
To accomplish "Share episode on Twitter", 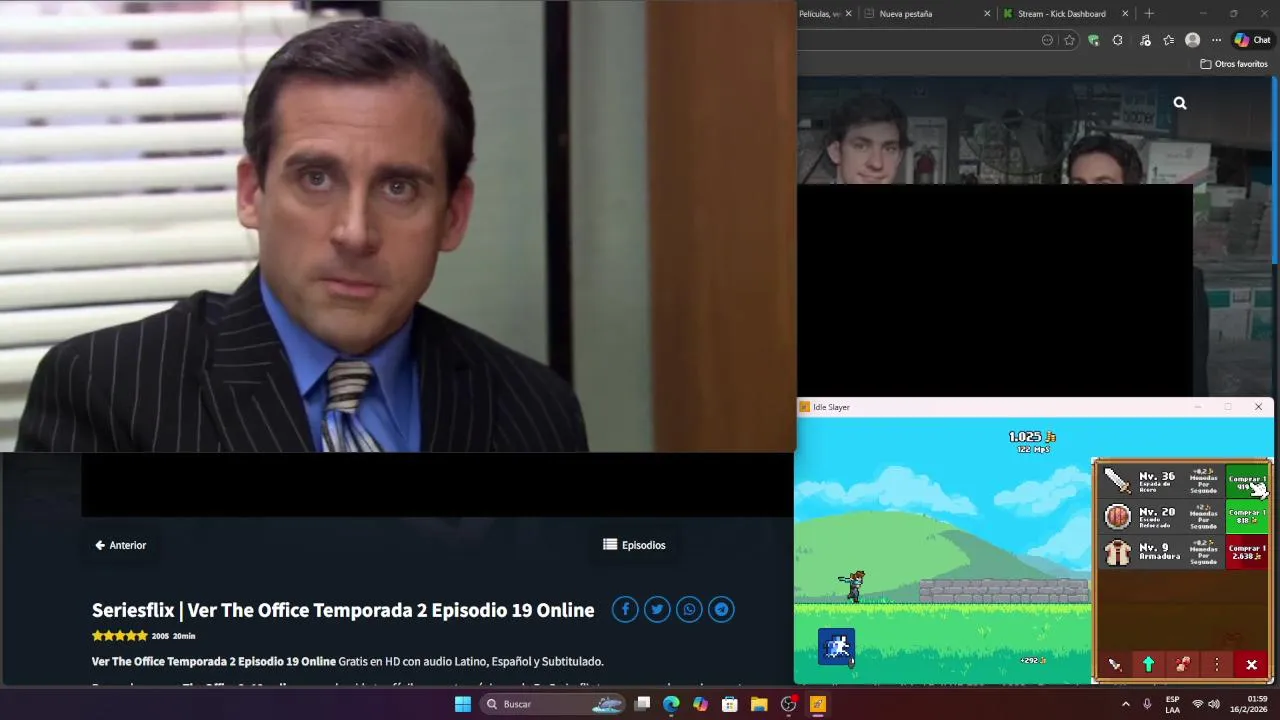I will pos(657,609).
